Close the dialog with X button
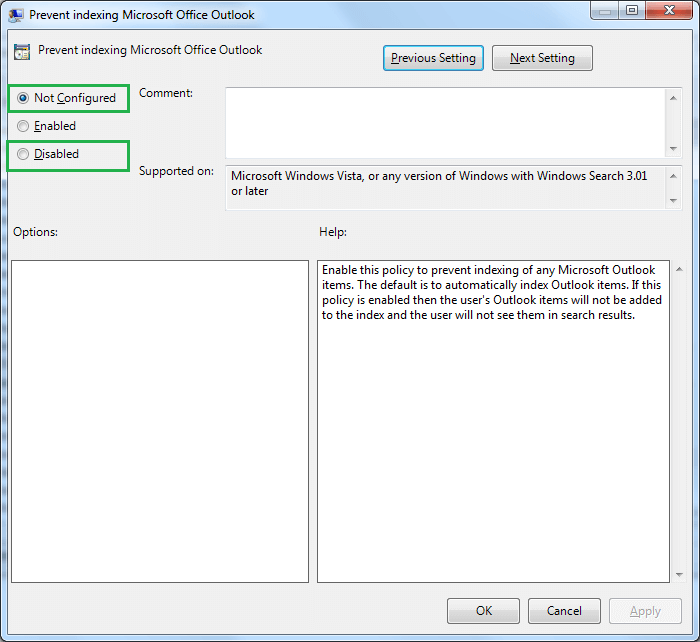Screen dimensions: 700x642 point(669,11)
